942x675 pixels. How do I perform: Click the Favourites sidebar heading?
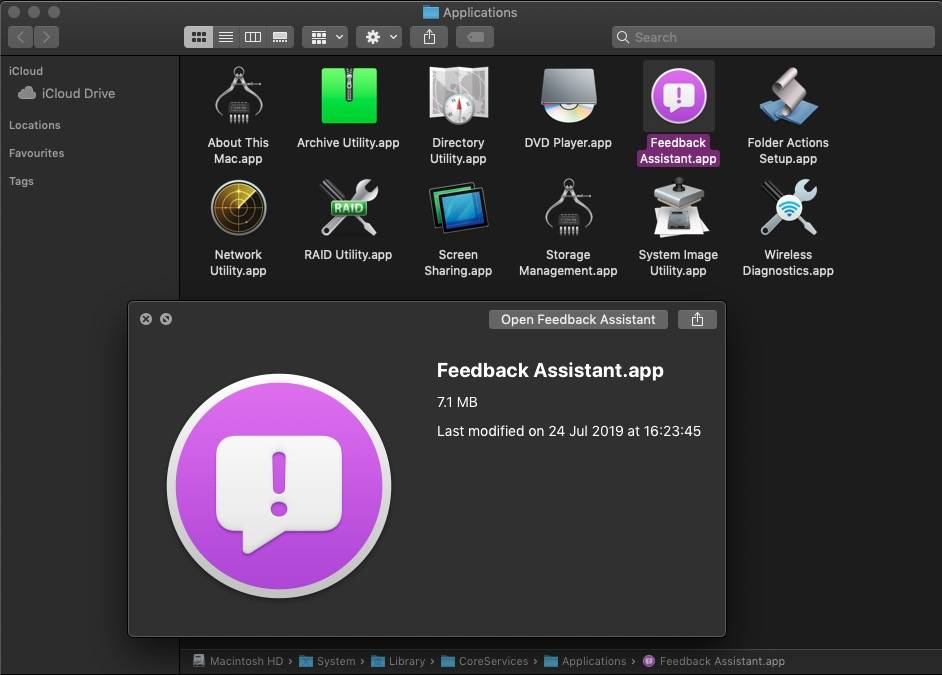[37, 153]
